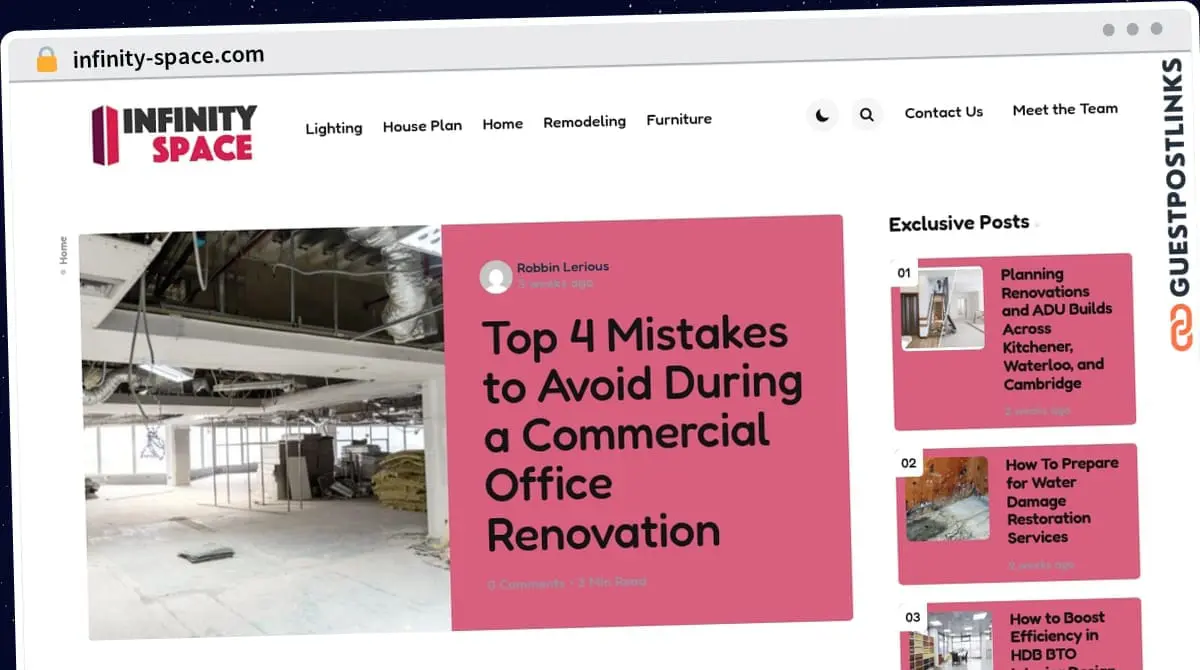Click the Robbin Lerious avatar image

pyautogui.click(x=496, y=277)
